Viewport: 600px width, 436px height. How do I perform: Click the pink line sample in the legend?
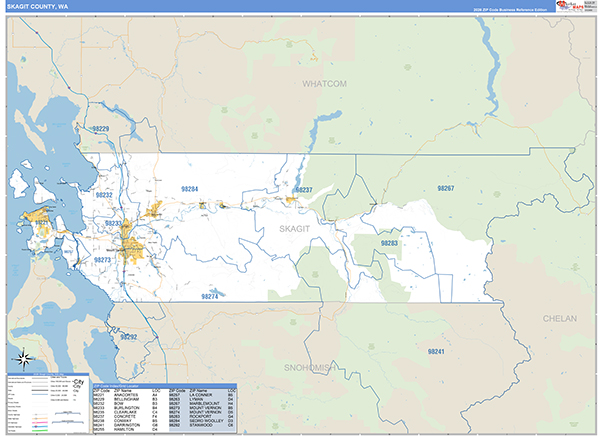click(40, 423)
